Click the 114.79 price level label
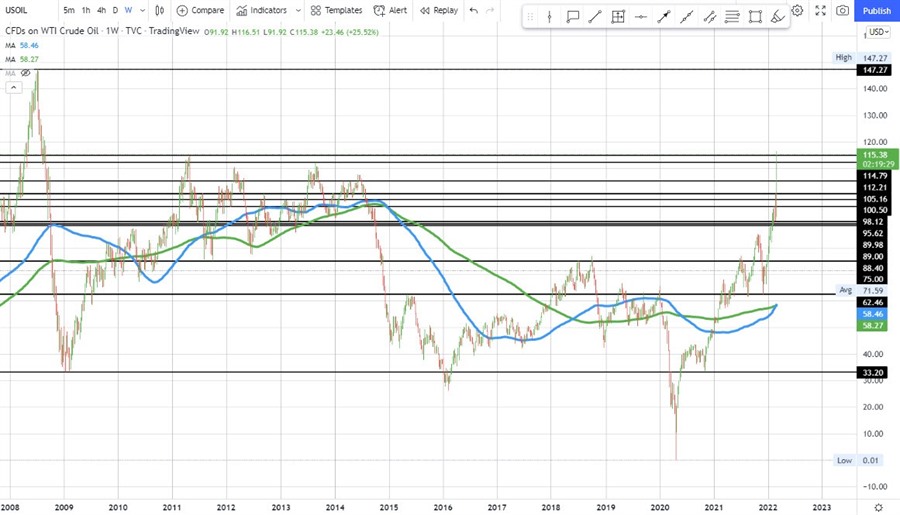Image resolution: width=900 pixels, height=515 pixels. click(x=875, y=176)
